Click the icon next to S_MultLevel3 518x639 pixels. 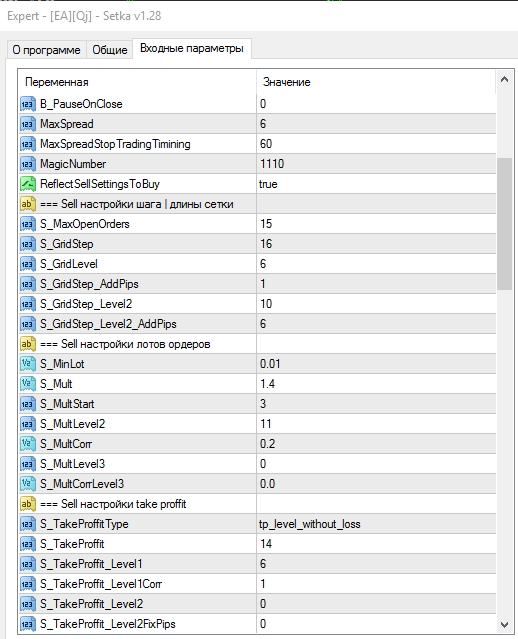(x=28, y=464)
